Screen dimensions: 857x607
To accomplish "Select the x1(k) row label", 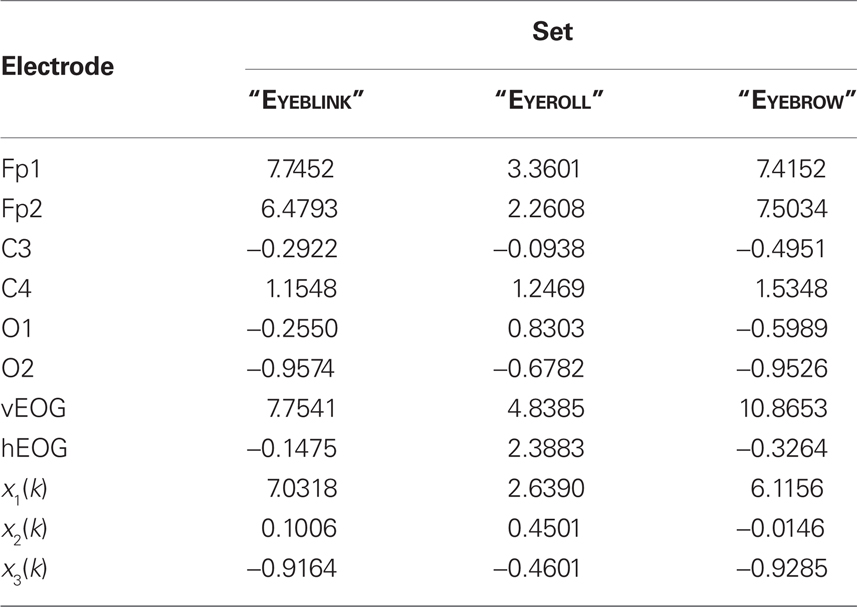I will click(25, 490).
